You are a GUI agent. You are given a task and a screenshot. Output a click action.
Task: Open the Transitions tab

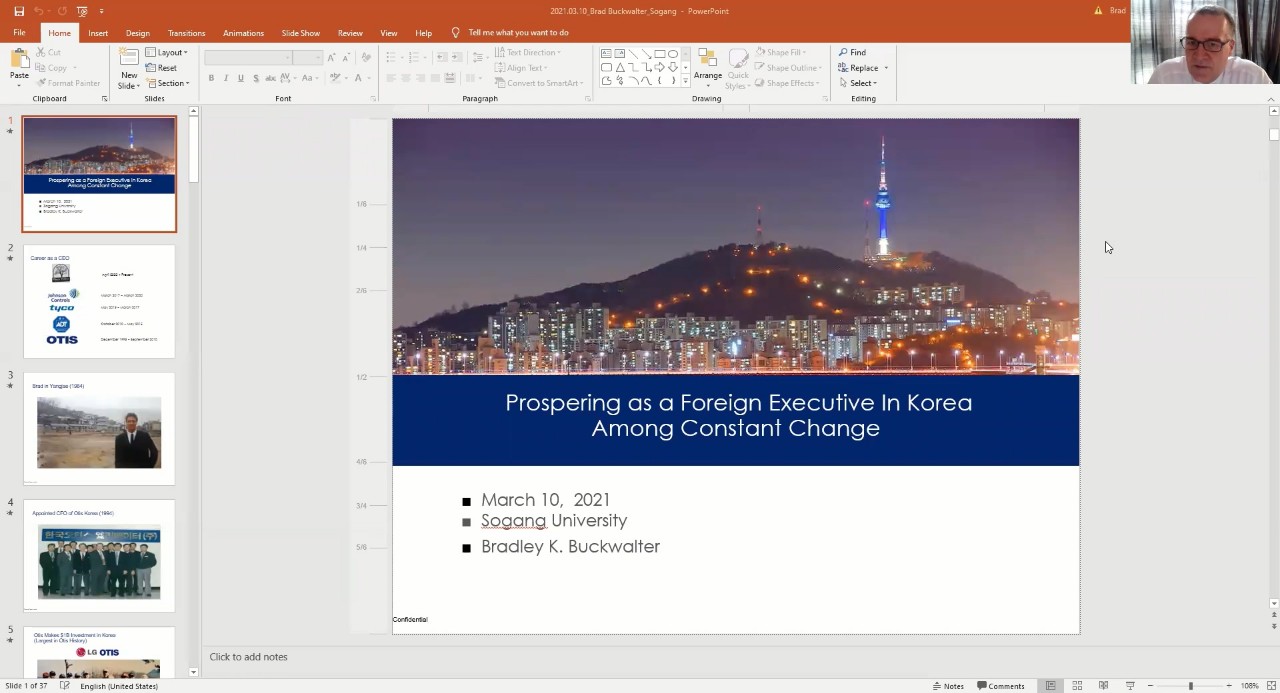(186, 33)
